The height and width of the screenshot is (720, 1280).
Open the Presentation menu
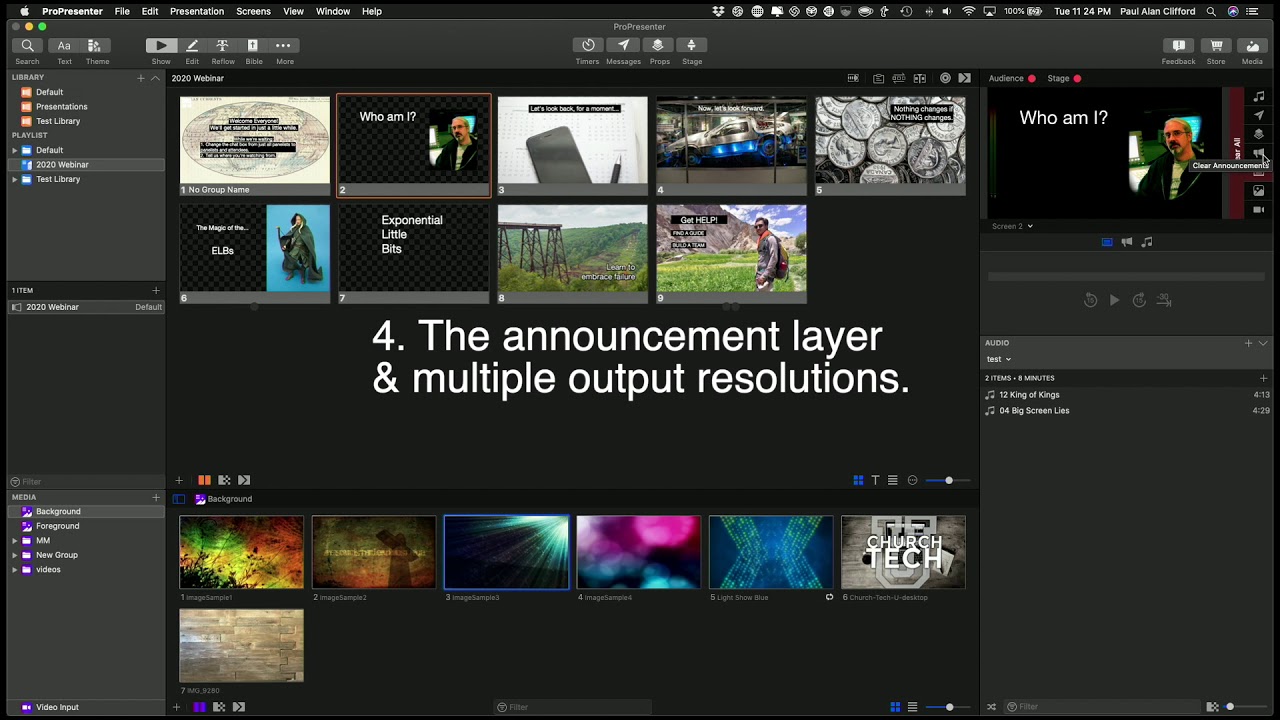coord(196,11)
